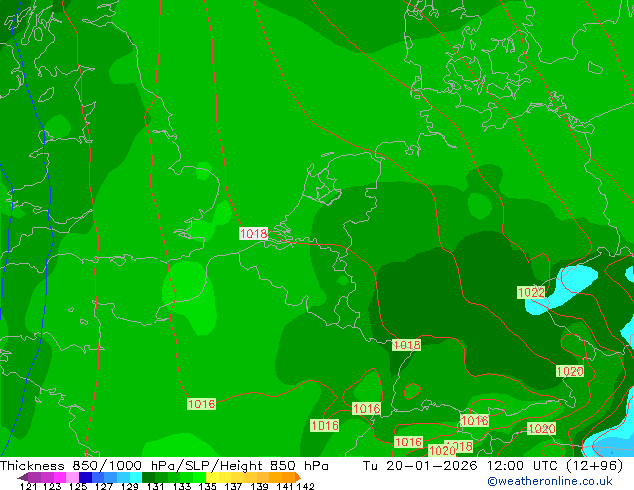Click legend value 141
This screenshot has width=634, height=490.
(285, 486)
